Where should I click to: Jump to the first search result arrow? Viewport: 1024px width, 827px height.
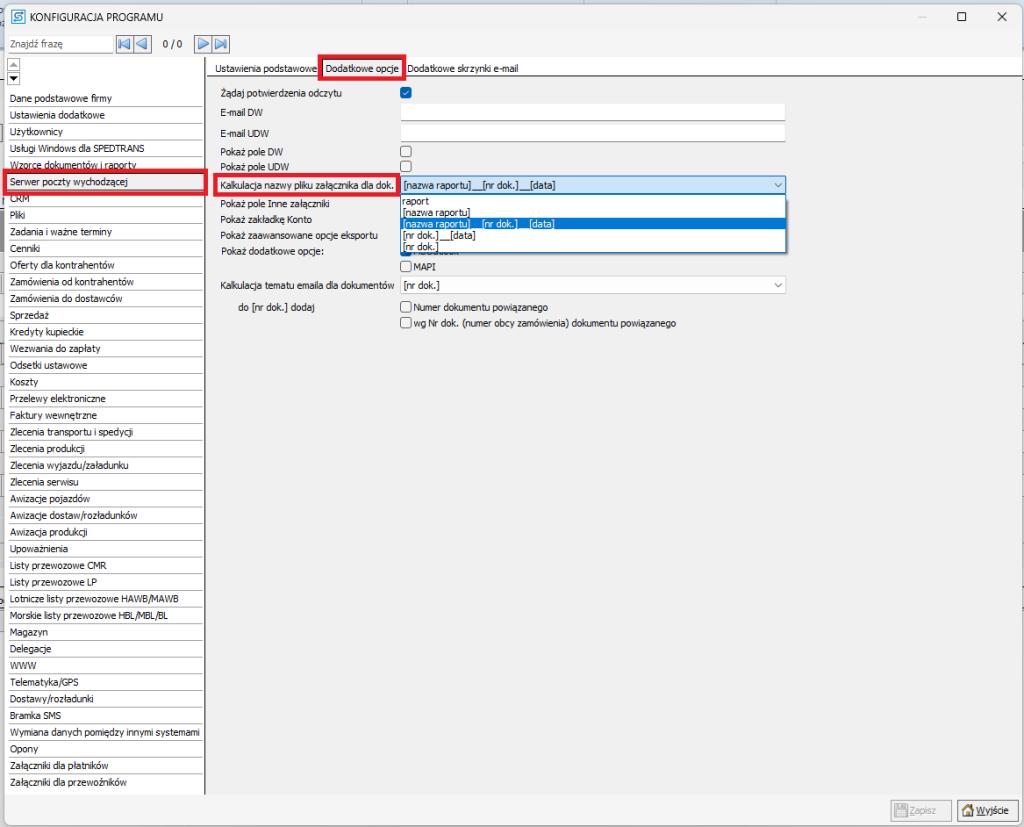pyautogui.click(x=124, y=44)
